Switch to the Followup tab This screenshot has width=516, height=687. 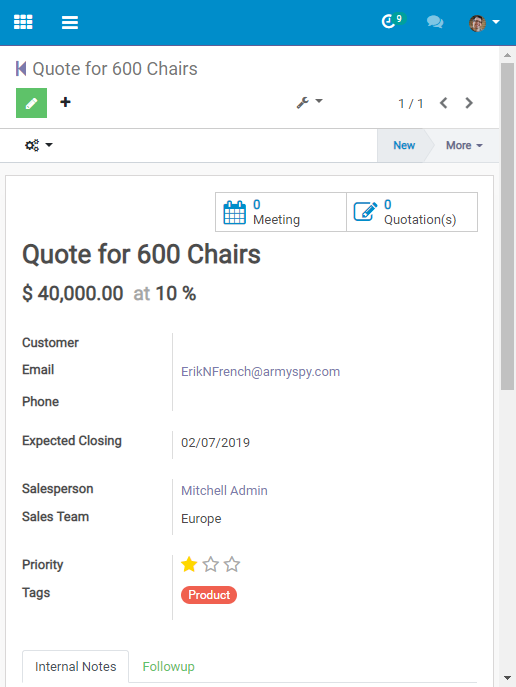(x=169, y=666)
